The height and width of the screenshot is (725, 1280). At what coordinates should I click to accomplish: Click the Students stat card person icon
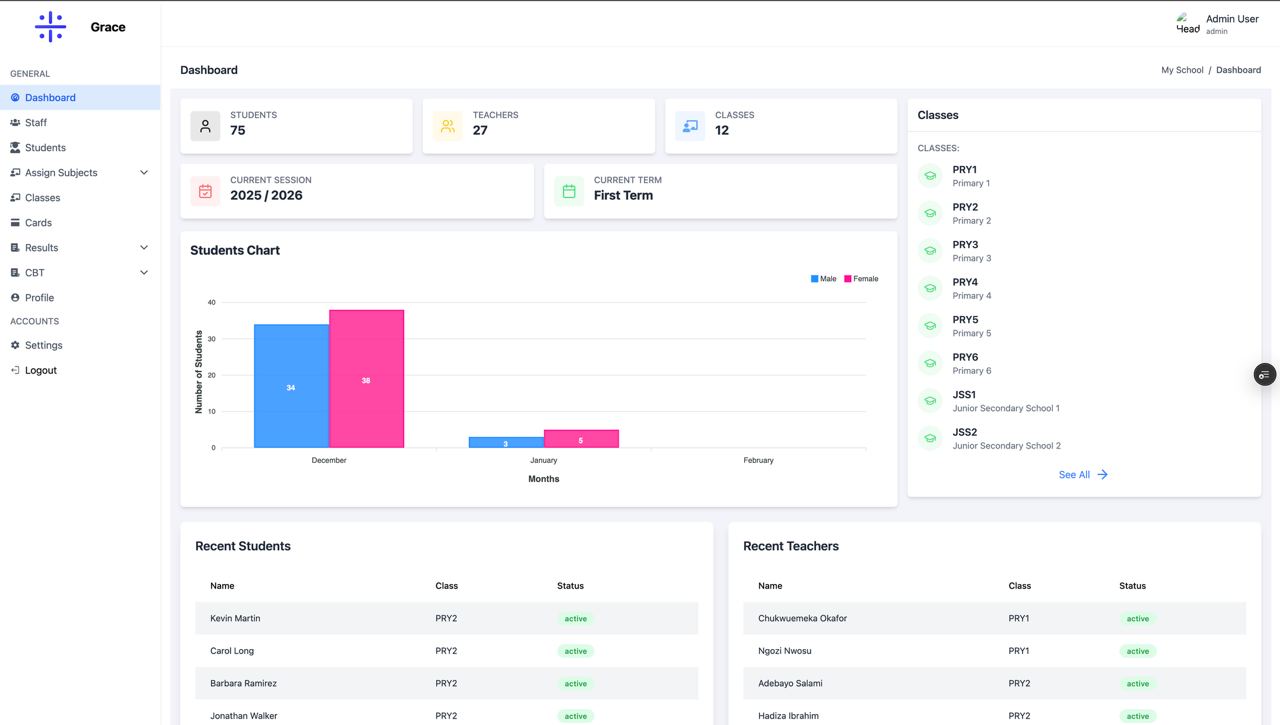205,126
